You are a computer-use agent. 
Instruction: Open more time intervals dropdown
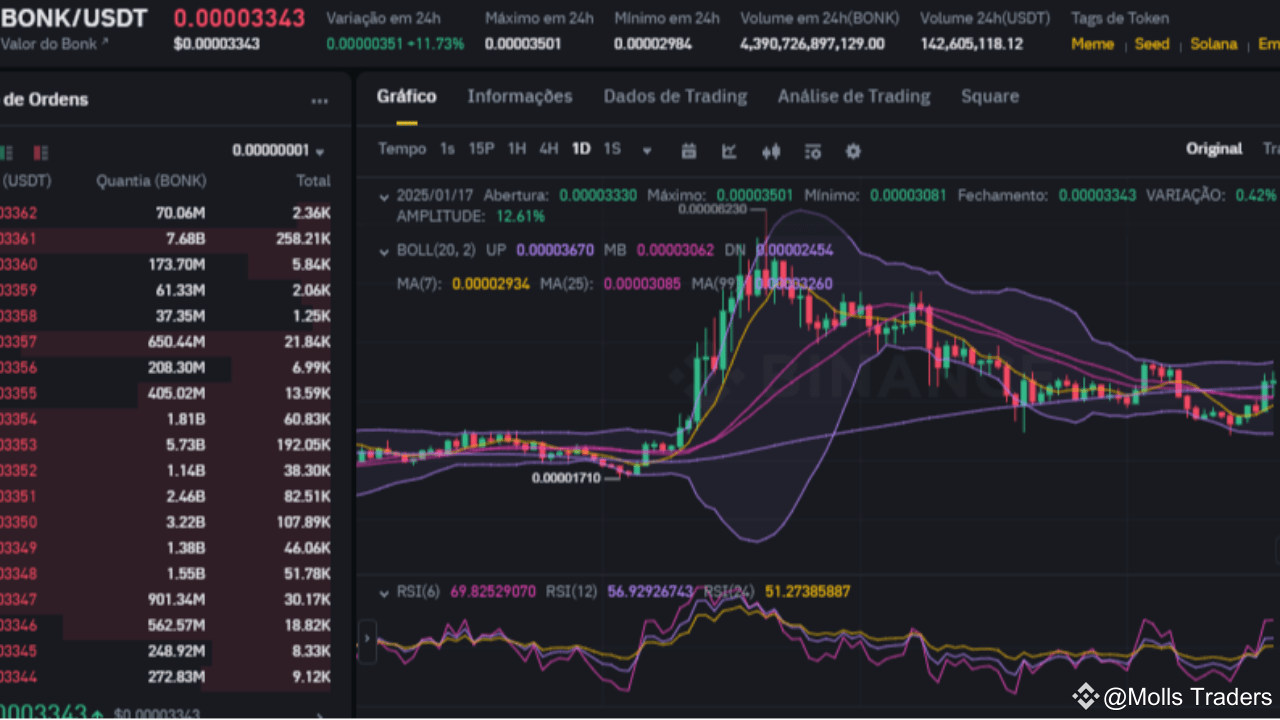[647, 151]
